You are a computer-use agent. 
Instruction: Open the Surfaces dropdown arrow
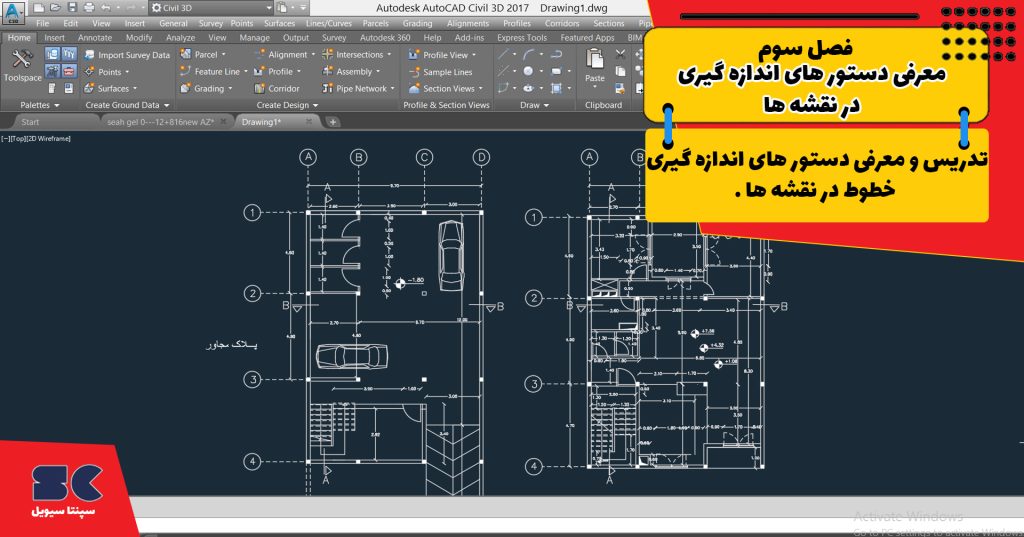(135, 88)
